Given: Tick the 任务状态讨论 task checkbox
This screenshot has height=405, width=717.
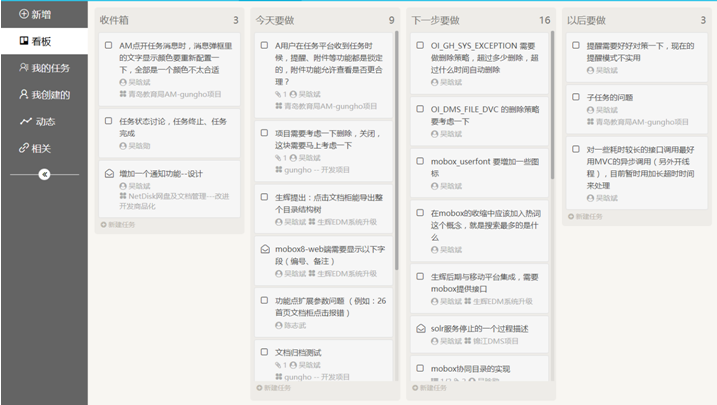Looking at the screenshot, I should pyautogui.click(x=108, y=120).
